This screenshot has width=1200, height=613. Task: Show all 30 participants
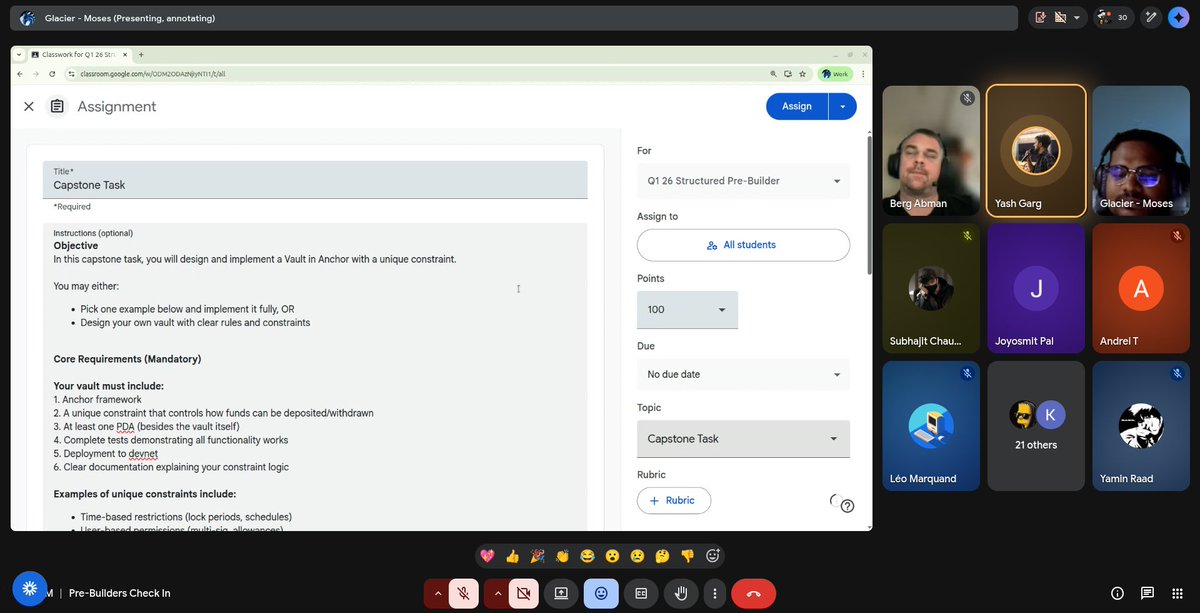1112,17
